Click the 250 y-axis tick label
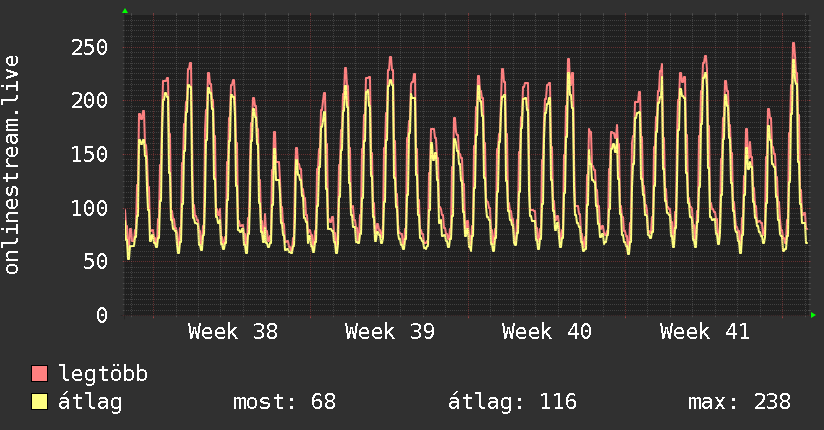The height and width of the screenshot is (430, 824). pos(90,47)
